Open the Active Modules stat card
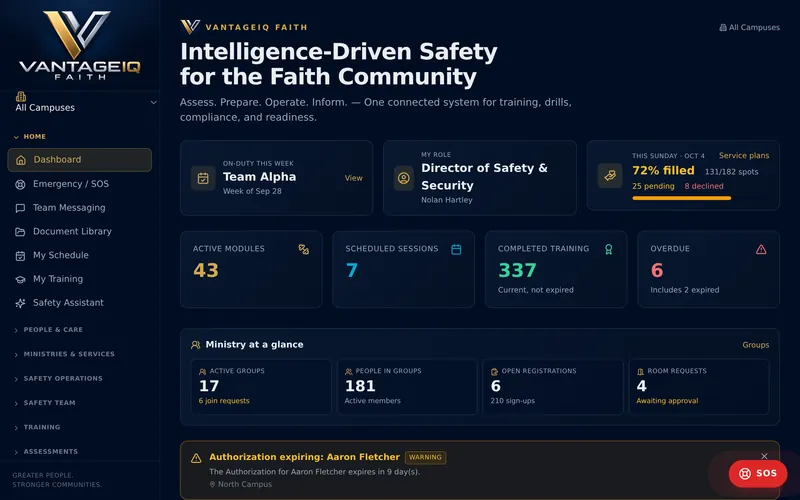This screenshot has width=800, height=500. (x=251, y=269)
